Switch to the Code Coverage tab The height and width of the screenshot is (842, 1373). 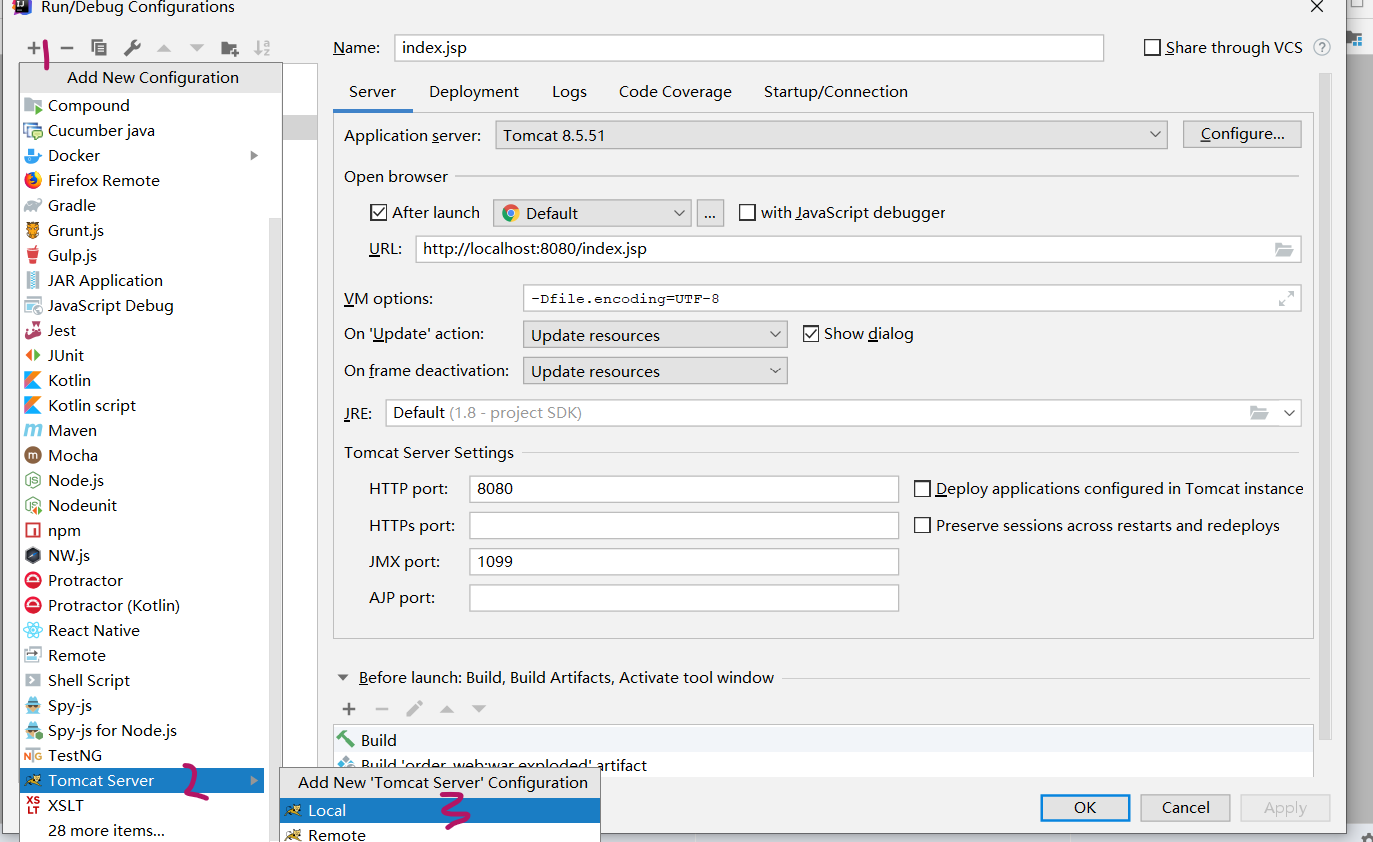click(x=675, y=91)
